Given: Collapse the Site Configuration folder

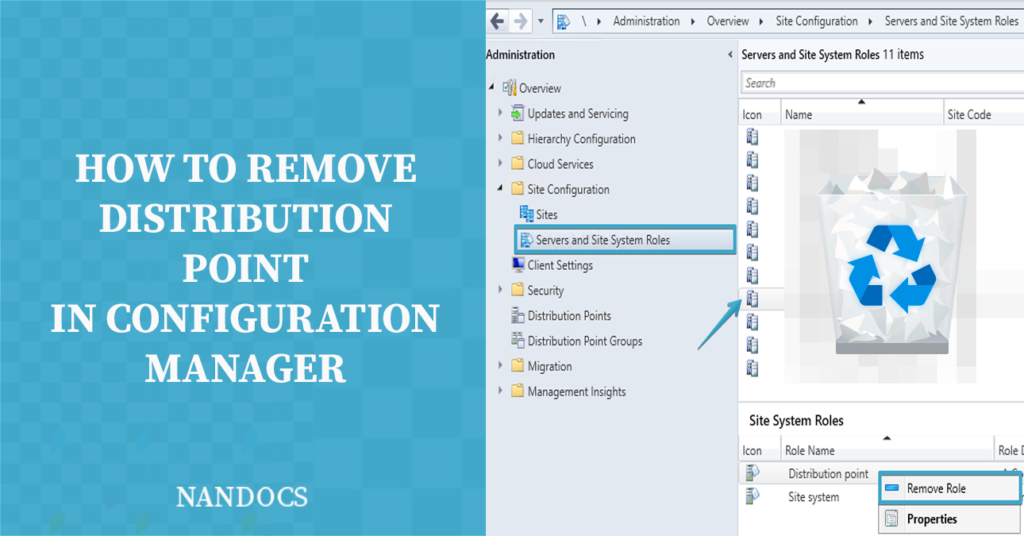Looking at the screenshot, I should [x=500, y=188].
